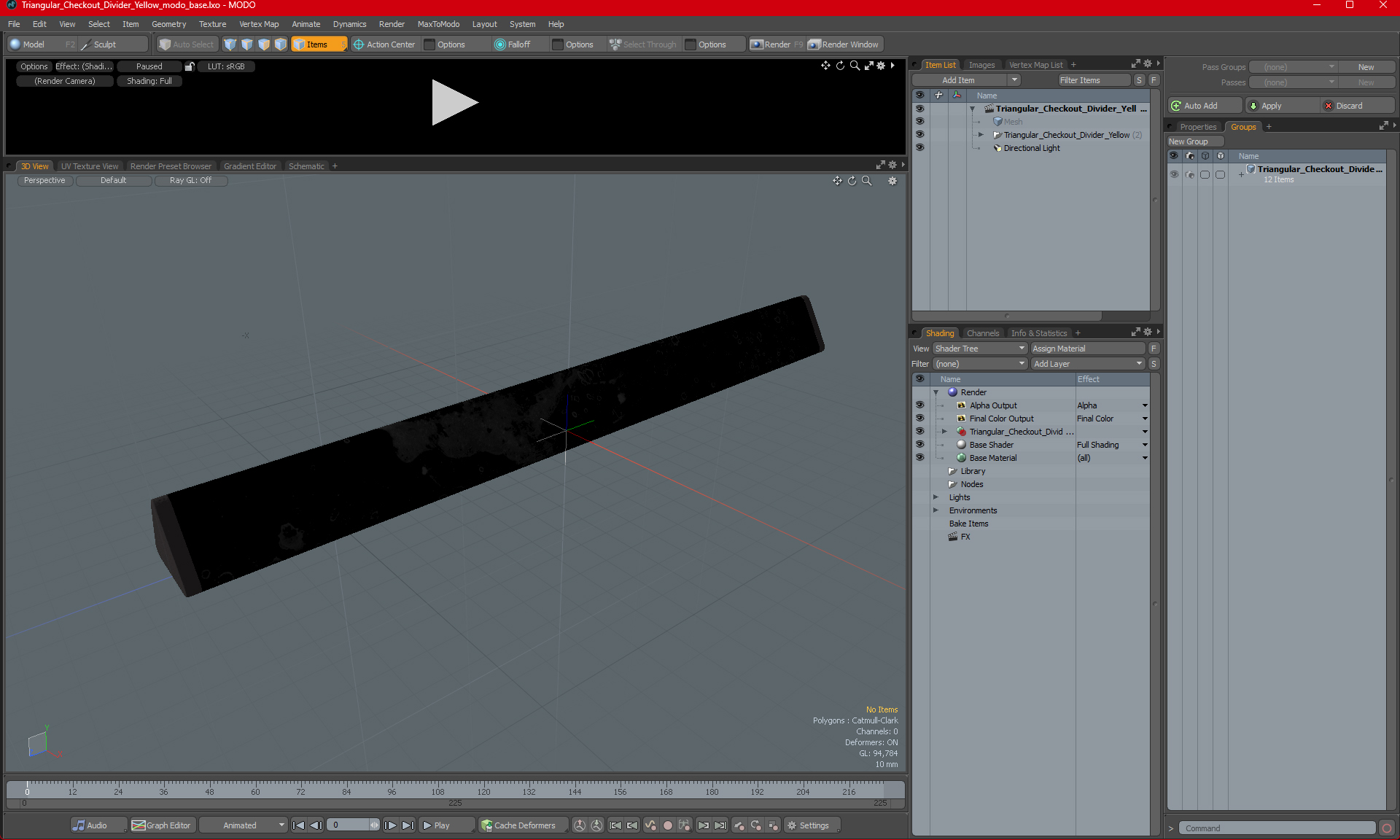Toggle preview lock icon next to Paused
The image size is (1400, 840).
(x=190, y=66)
